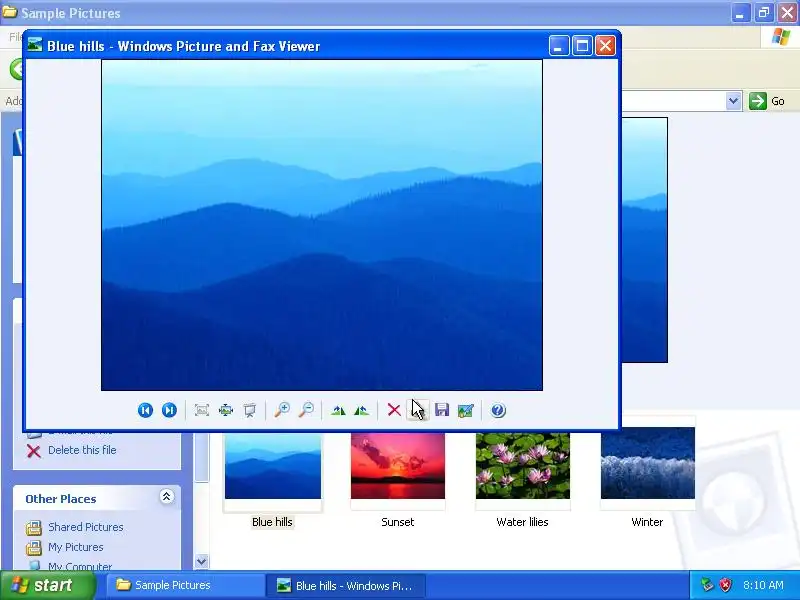Zoom in with the magnifier plus icon
Viewport: 800px width, 600px height.
[x=282, y=410]
